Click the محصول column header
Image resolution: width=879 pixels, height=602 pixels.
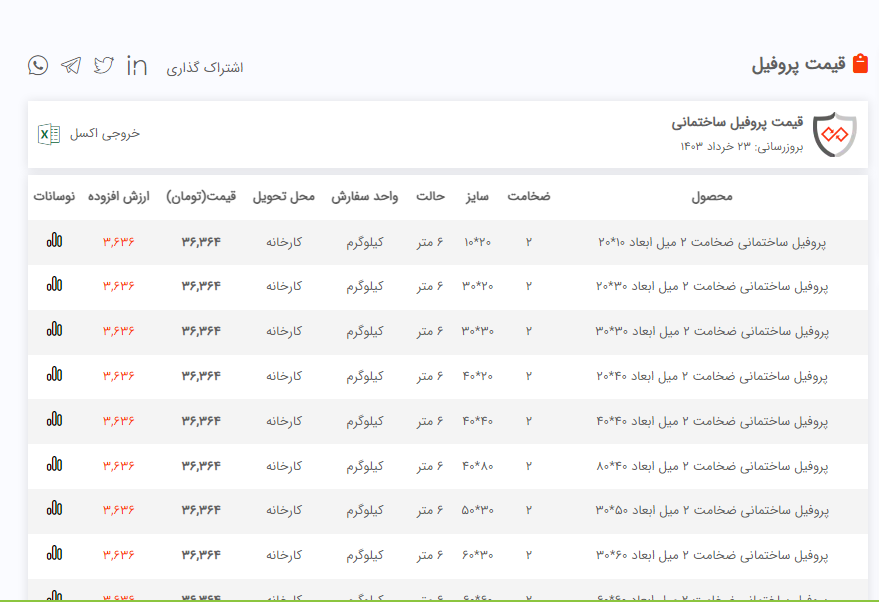(712, 197)
